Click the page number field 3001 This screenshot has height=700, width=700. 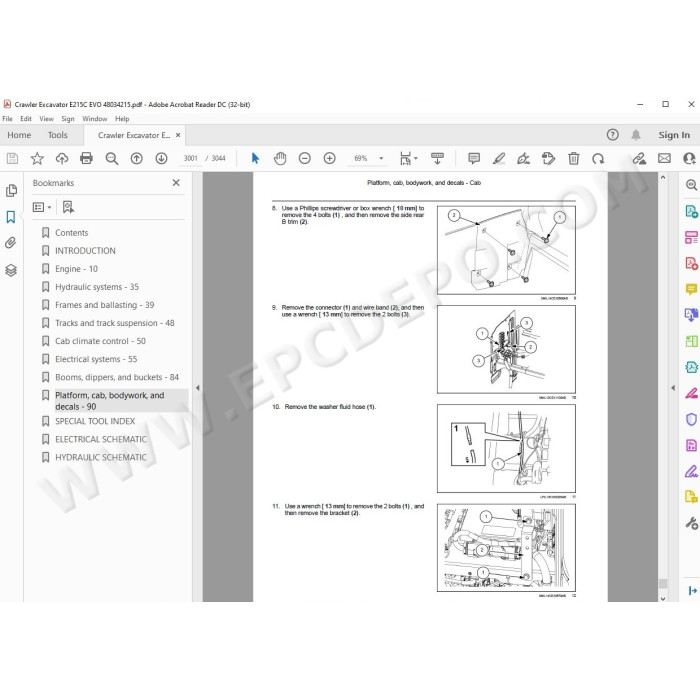coord(191,158)
